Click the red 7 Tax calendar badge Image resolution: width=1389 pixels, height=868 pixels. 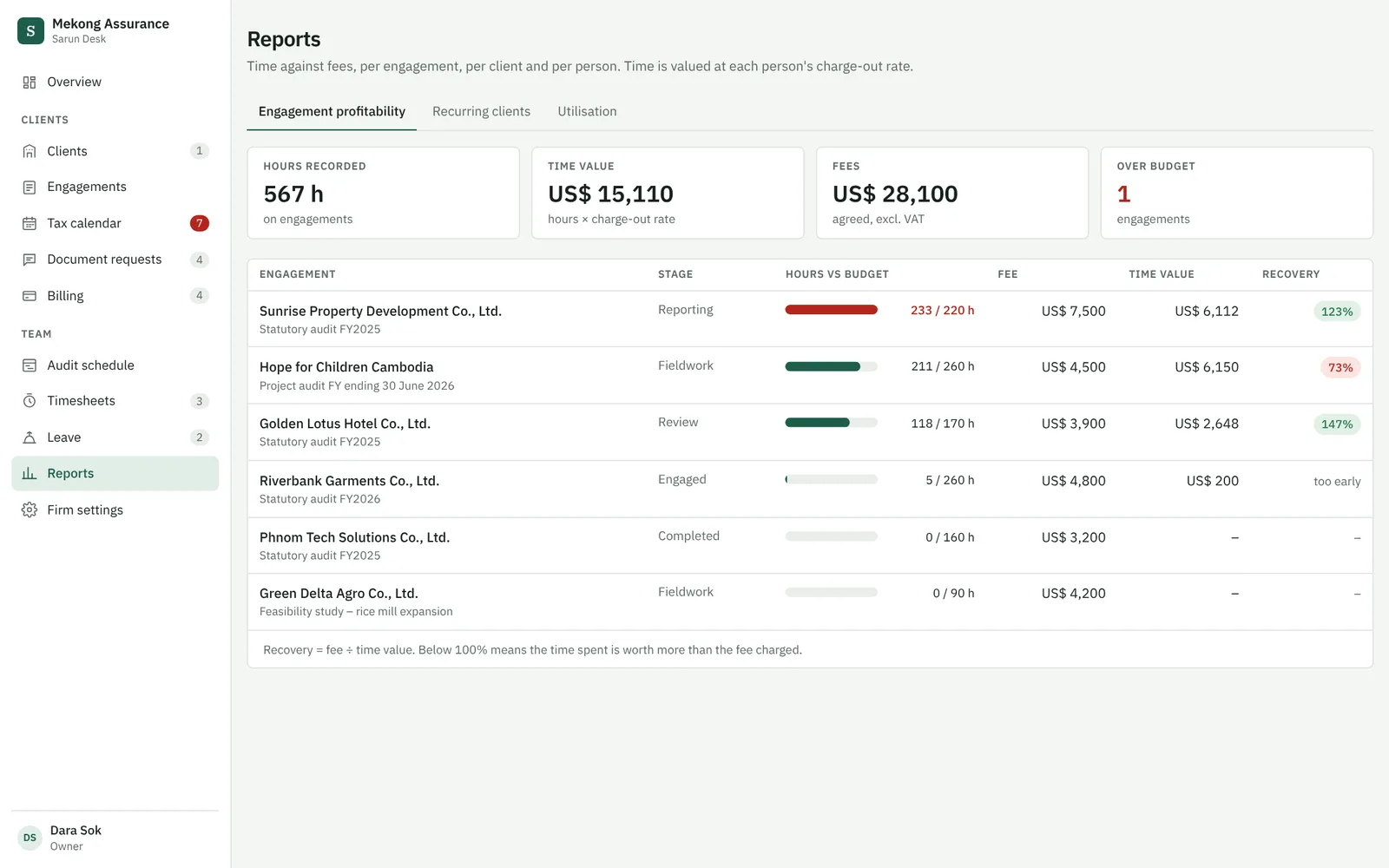[200, 223]
